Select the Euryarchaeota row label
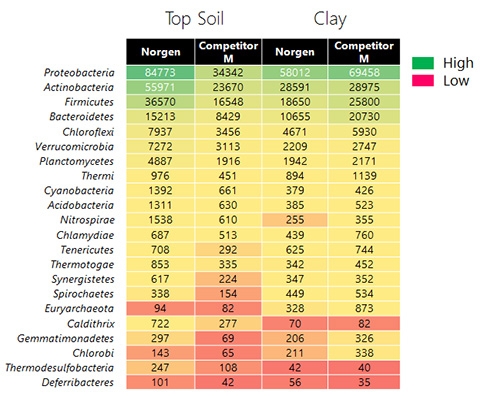Screen dimensions: 480x396 [79, 309]
